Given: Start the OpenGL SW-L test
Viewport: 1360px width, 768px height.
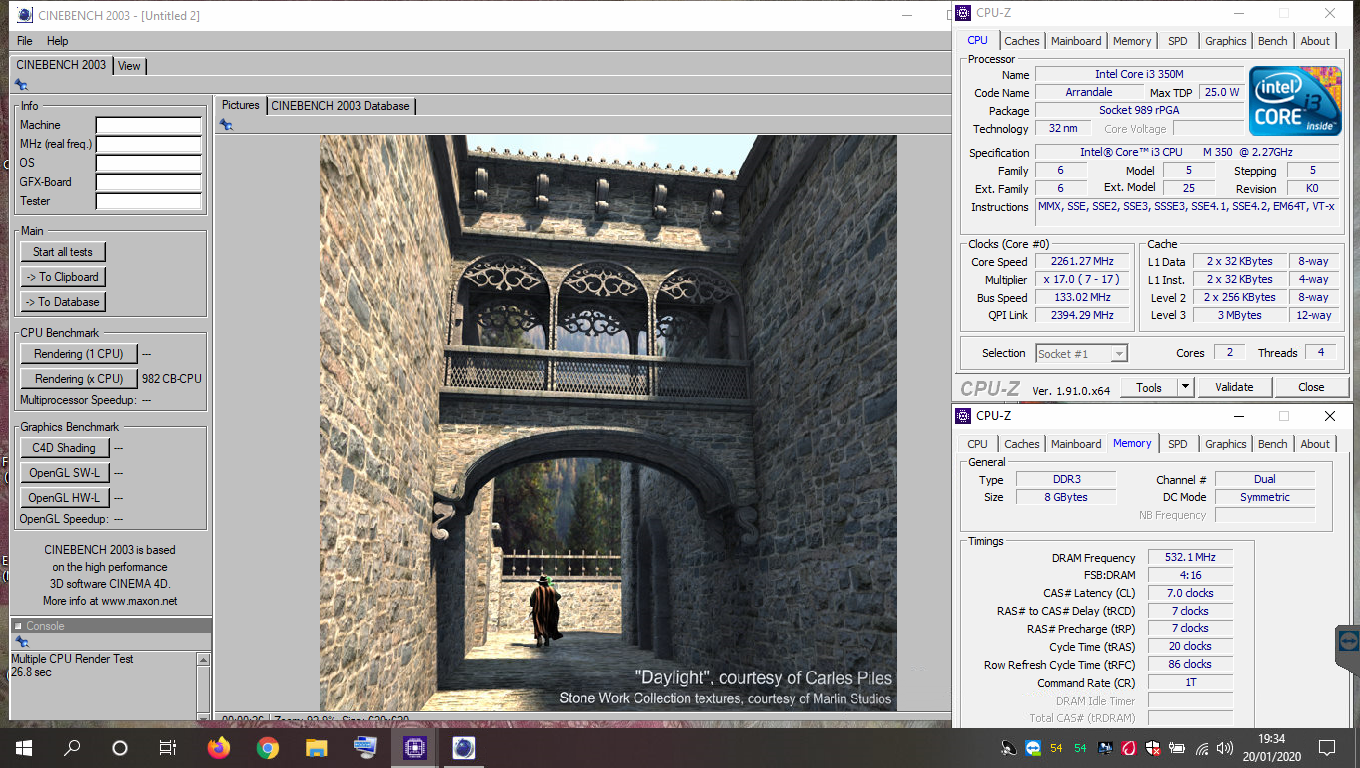Looking at the screenshot, I should (64, 473).
